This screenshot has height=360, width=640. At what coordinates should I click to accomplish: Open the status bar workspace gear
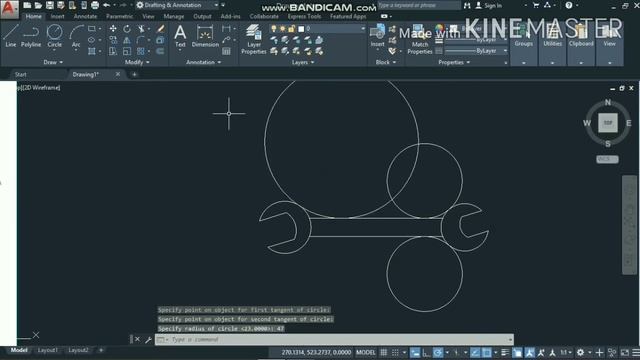click(580, 352)
